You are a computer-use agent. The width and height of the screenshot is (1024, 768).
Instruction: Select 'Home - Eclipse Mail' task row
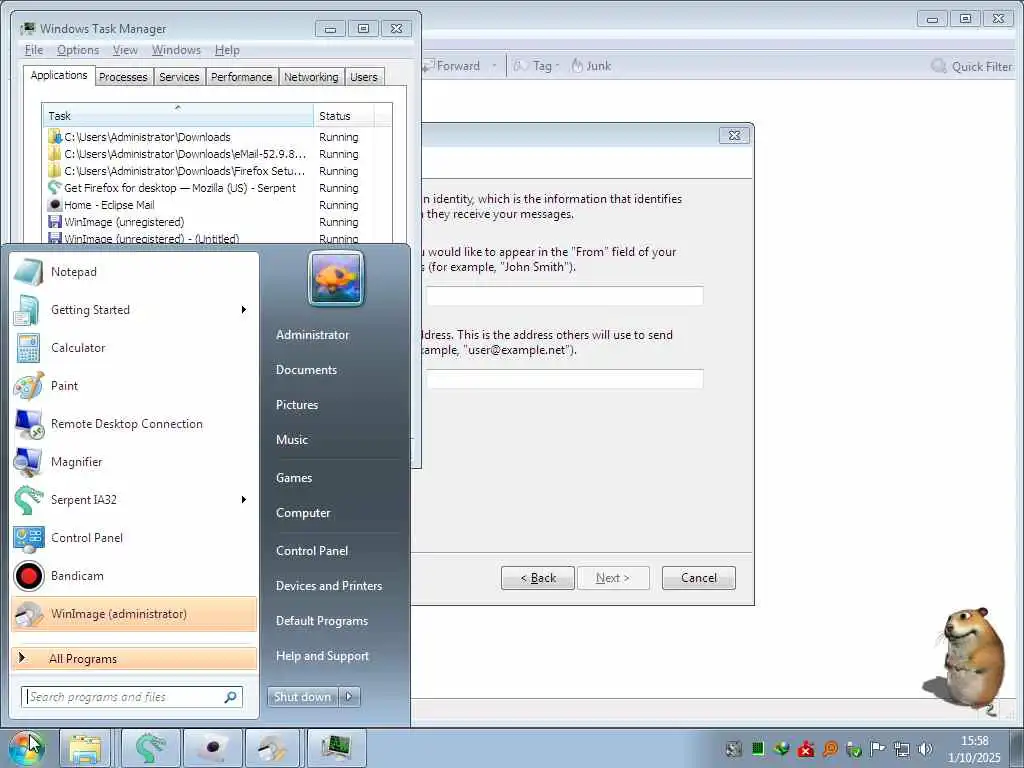click(218, 205)
